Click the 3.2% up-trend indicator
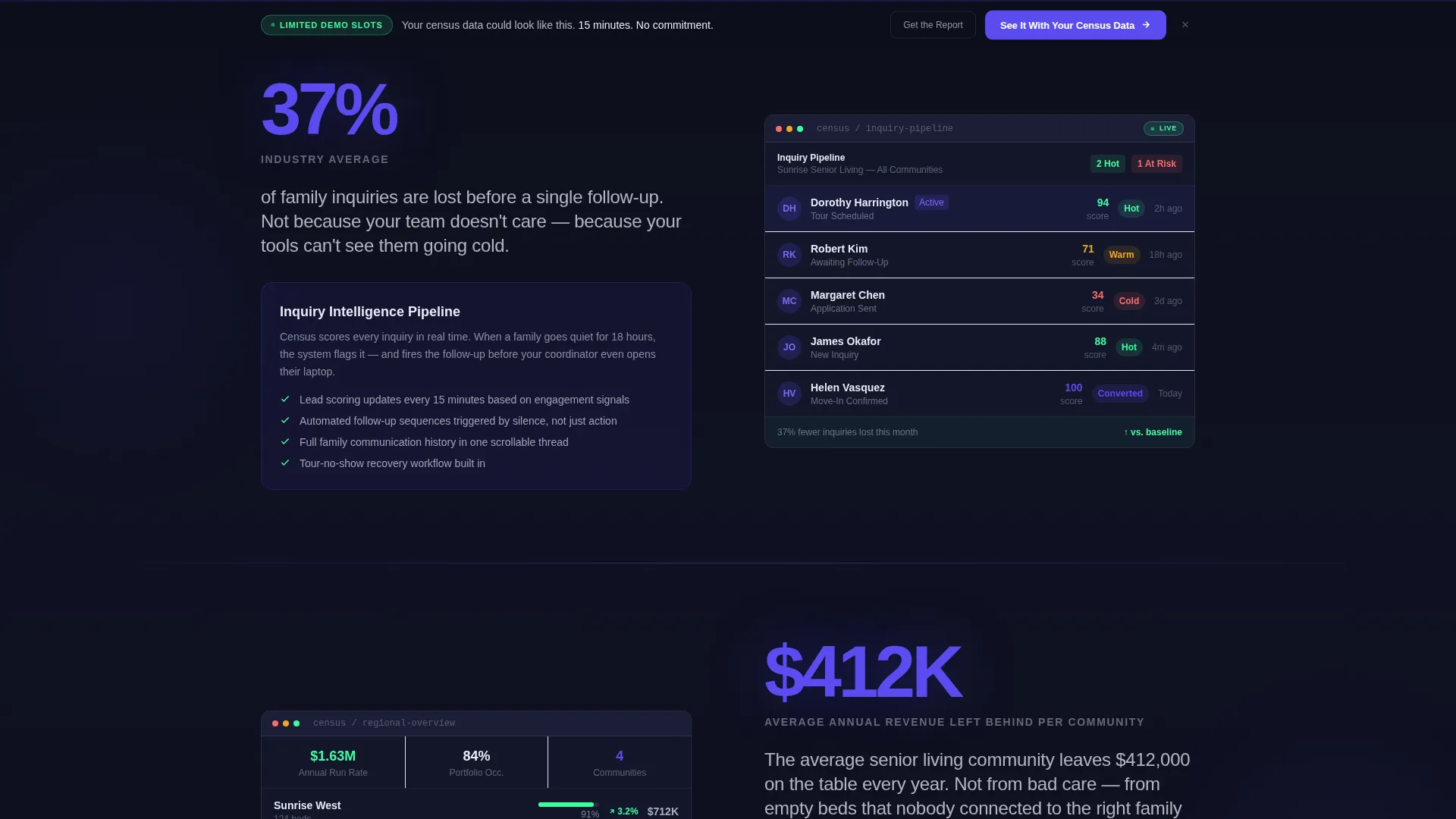The width and height of the screenshot is (1456, 819). click(624, 811)
